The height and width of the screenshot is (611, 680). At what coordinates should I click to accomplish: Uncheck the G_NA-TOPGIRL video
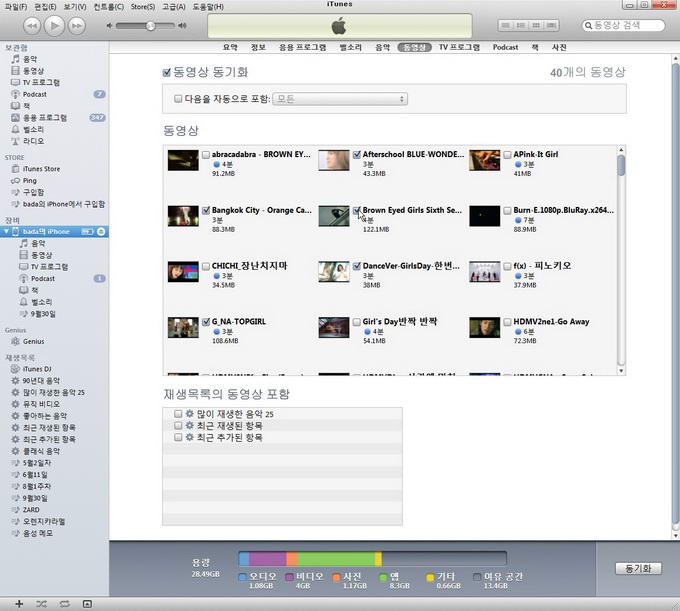(x=206, y=322)
